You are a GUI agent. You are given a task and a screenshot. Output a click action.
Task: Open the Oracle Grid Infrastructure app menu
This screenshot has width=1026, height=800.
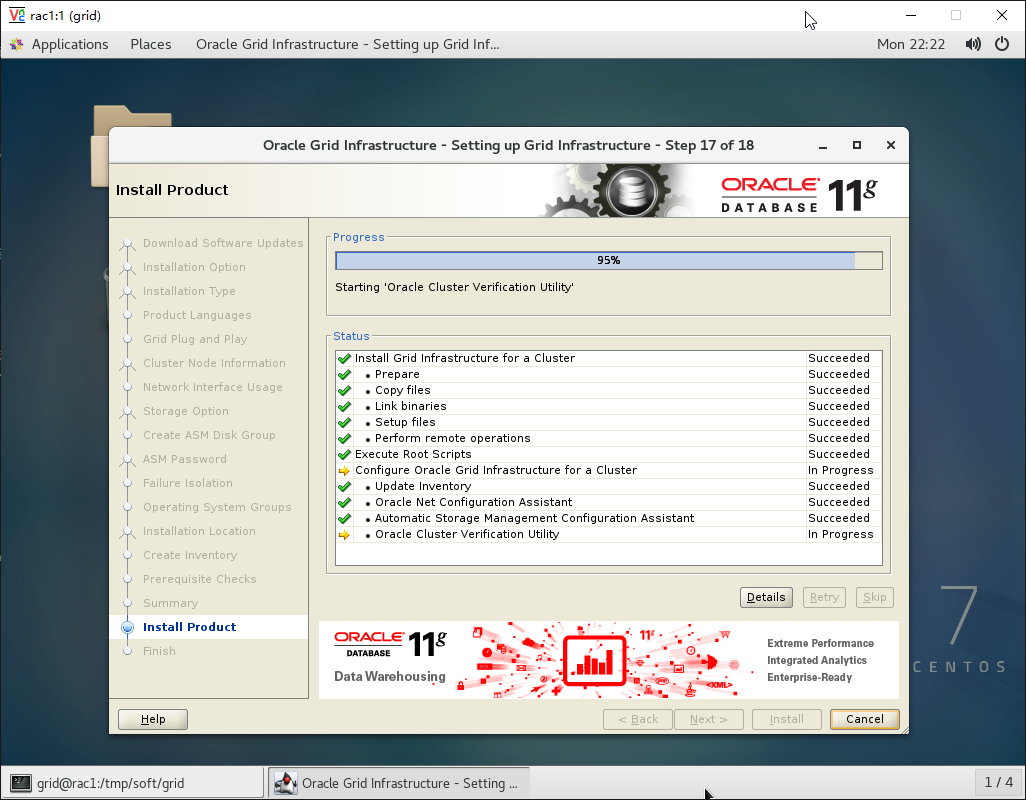[x=347, y=44]
